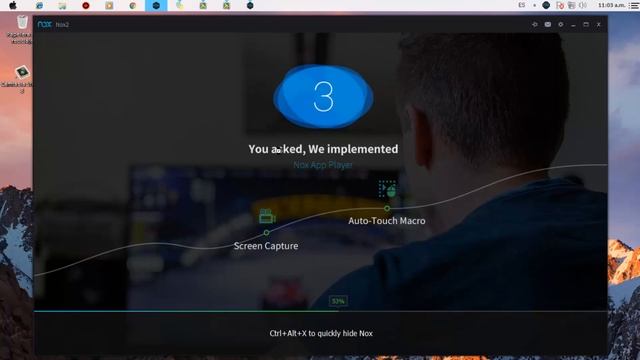Click the Auto-Touch Macro mouse icon

[387, 189]
